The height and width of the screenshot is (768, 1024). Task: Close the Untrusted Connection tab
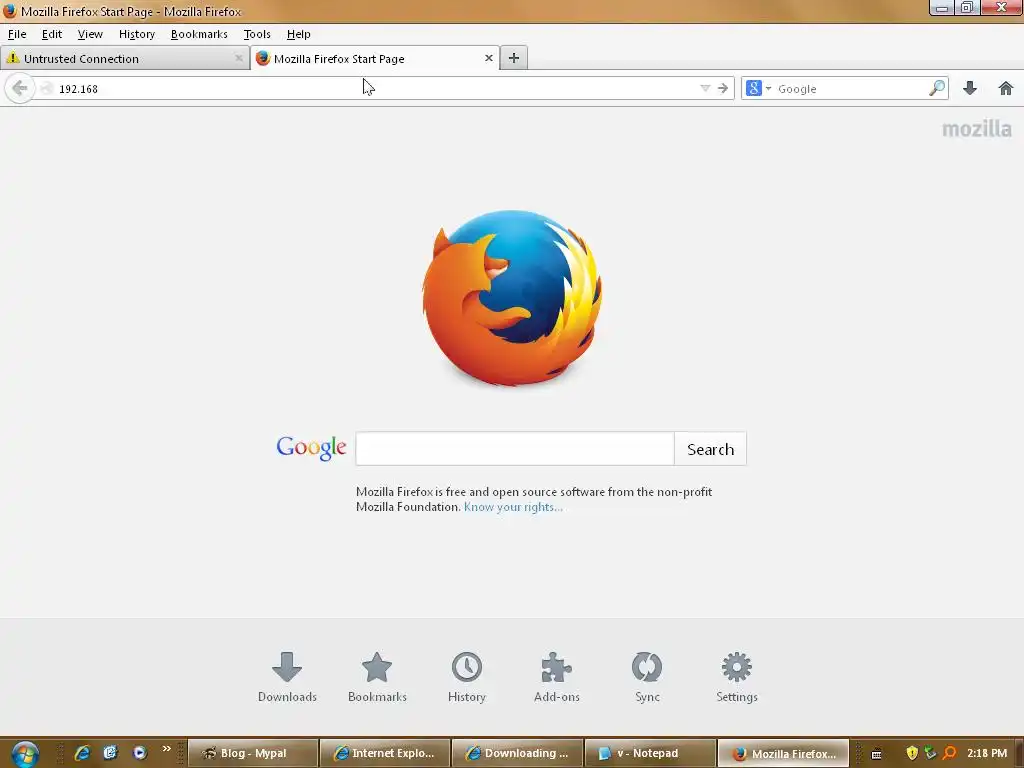pos(239,58)
